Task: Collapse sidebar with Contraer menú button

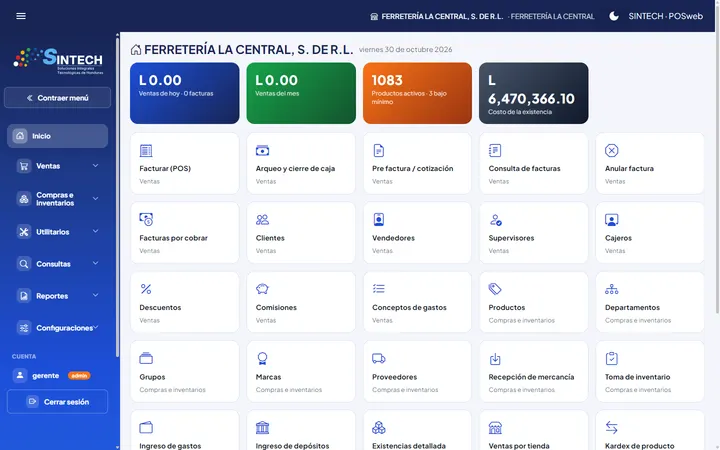Action: pyautogui.click(x=57, y=98)
